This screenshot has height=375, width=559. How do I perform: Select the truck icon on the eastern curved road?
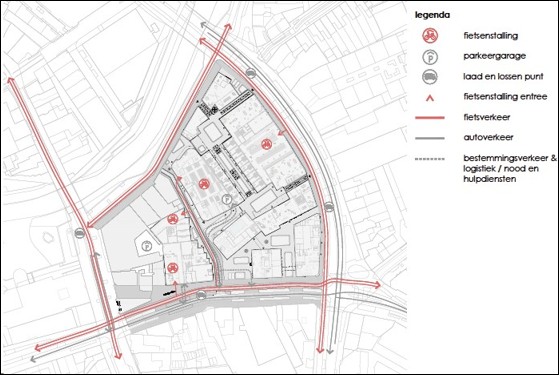(x=329, y=206)
